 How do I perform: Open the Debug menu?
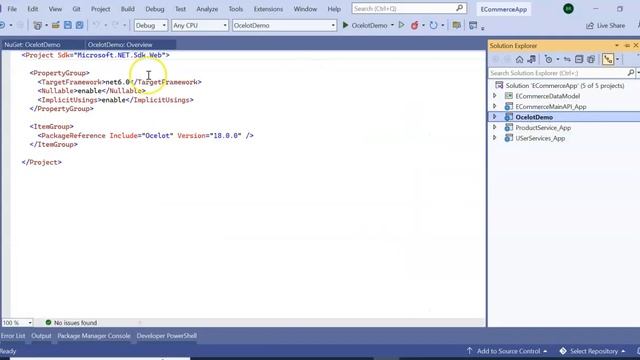155,9
